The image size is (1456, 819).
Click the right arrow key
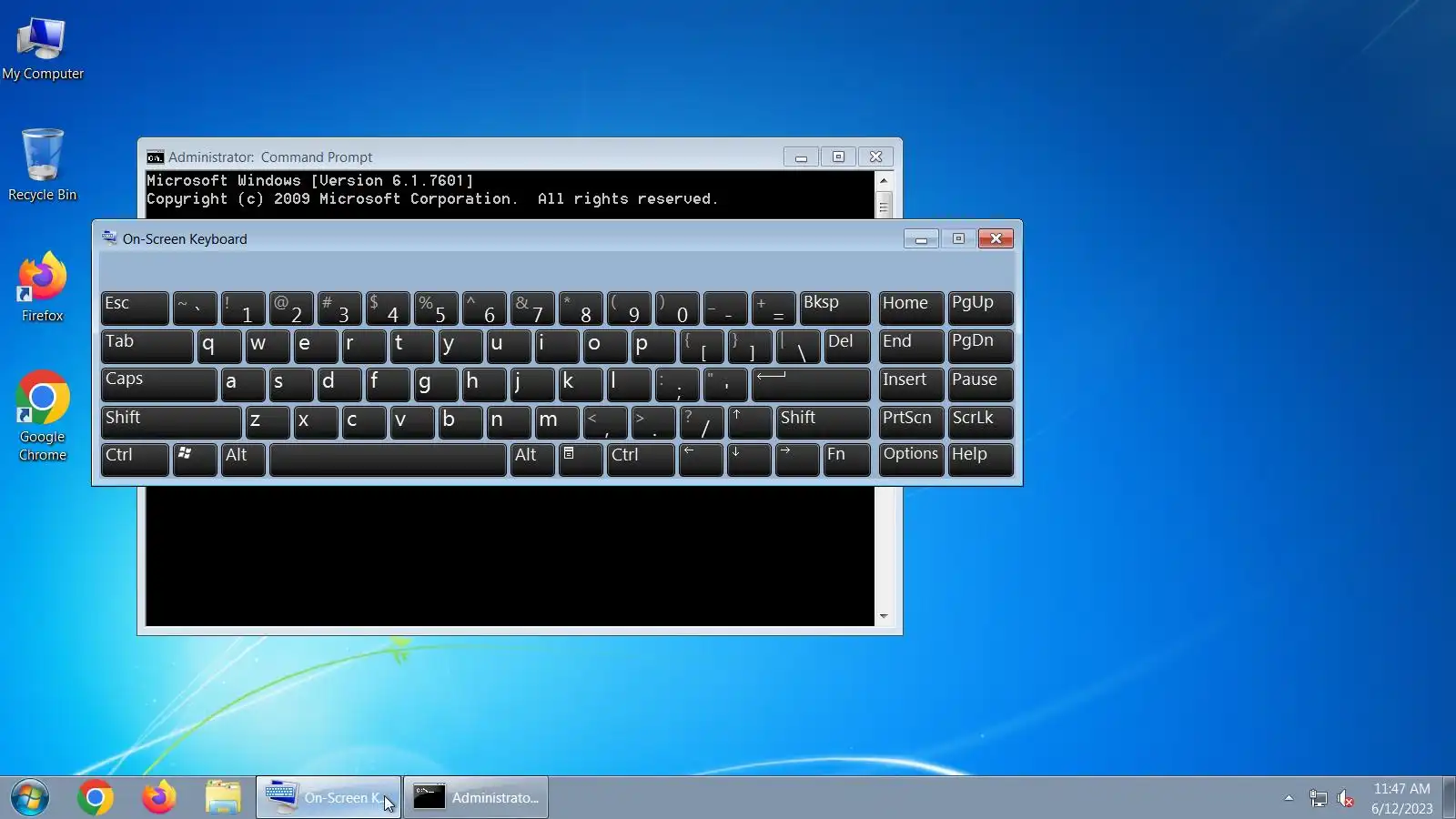coord(797,460)
